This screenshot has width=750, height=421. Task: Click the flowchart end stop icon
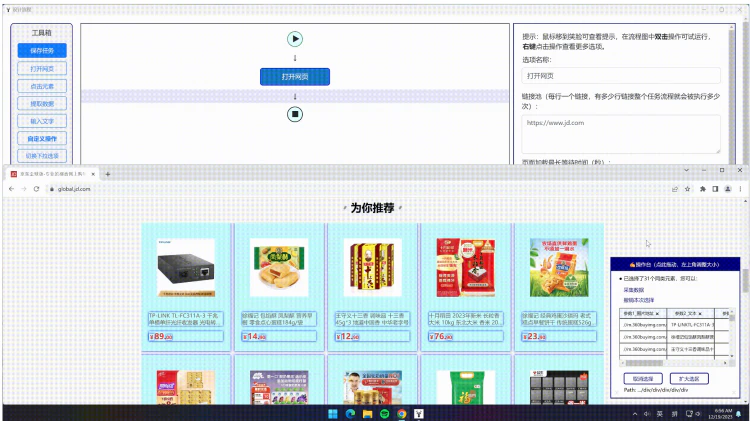tap(295, 114)
